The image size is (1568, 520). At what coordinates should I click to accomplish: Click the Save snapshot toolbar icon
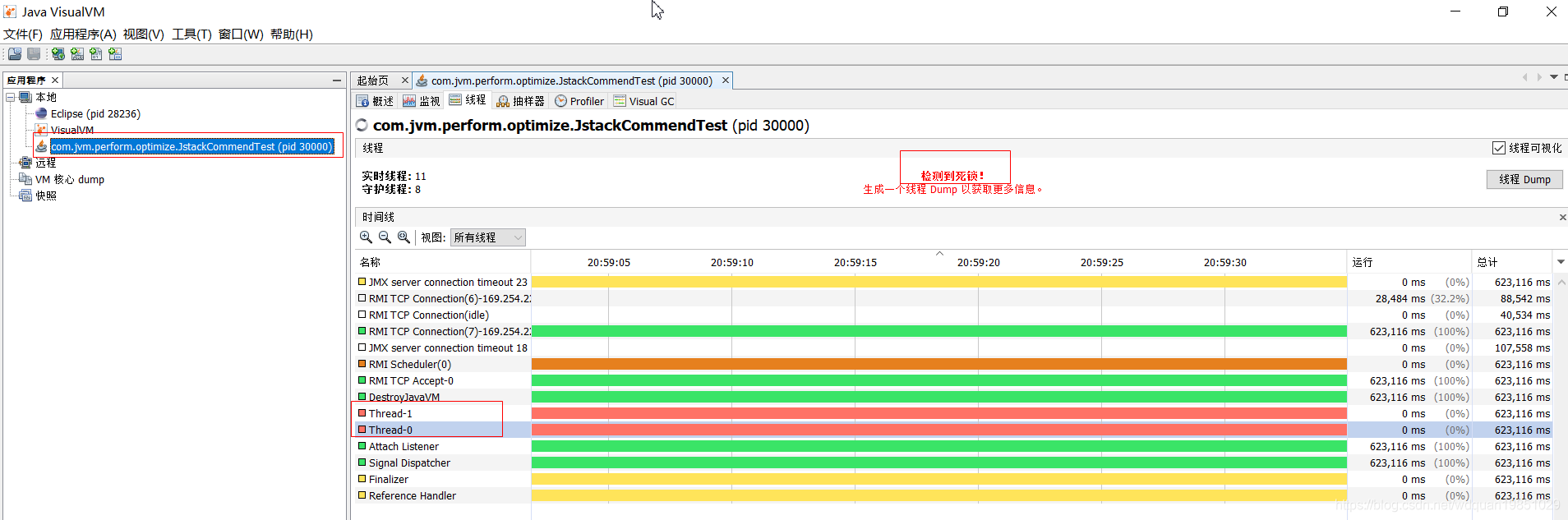click(x=34, y=54)
